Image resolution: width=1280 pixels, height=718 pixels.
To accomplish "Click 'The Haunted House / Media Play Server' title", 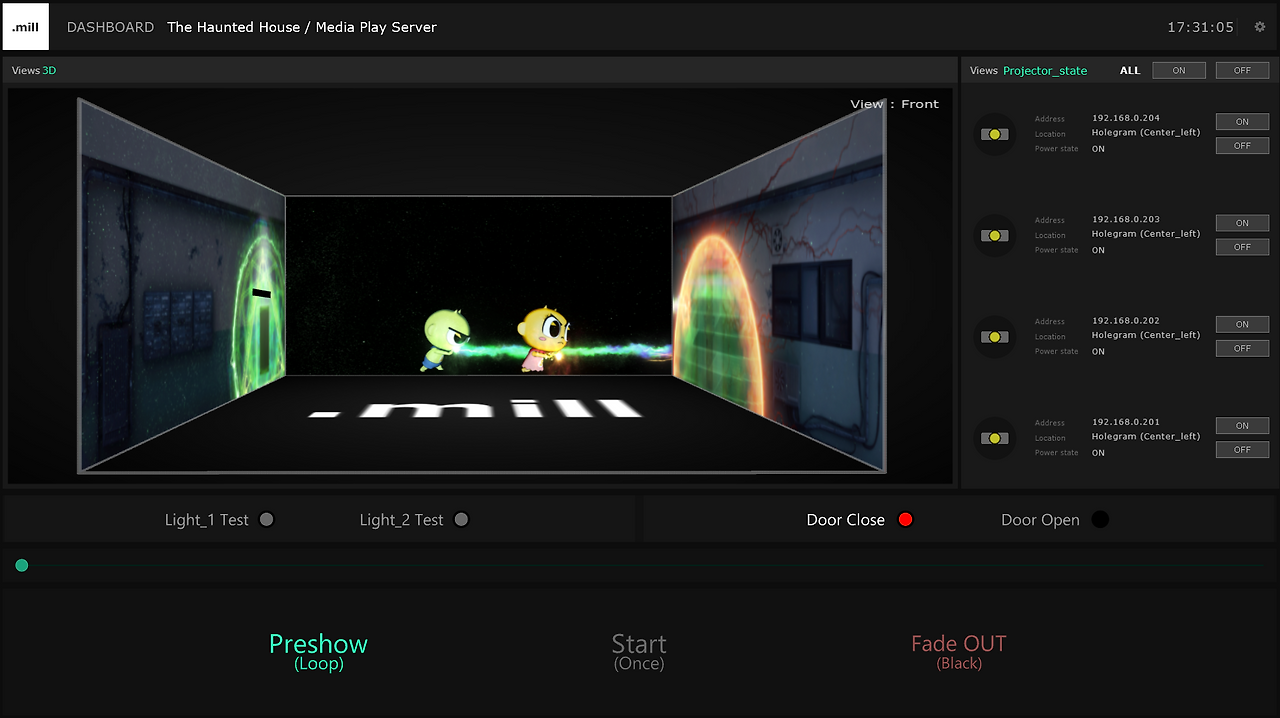I will pos(302,27).
